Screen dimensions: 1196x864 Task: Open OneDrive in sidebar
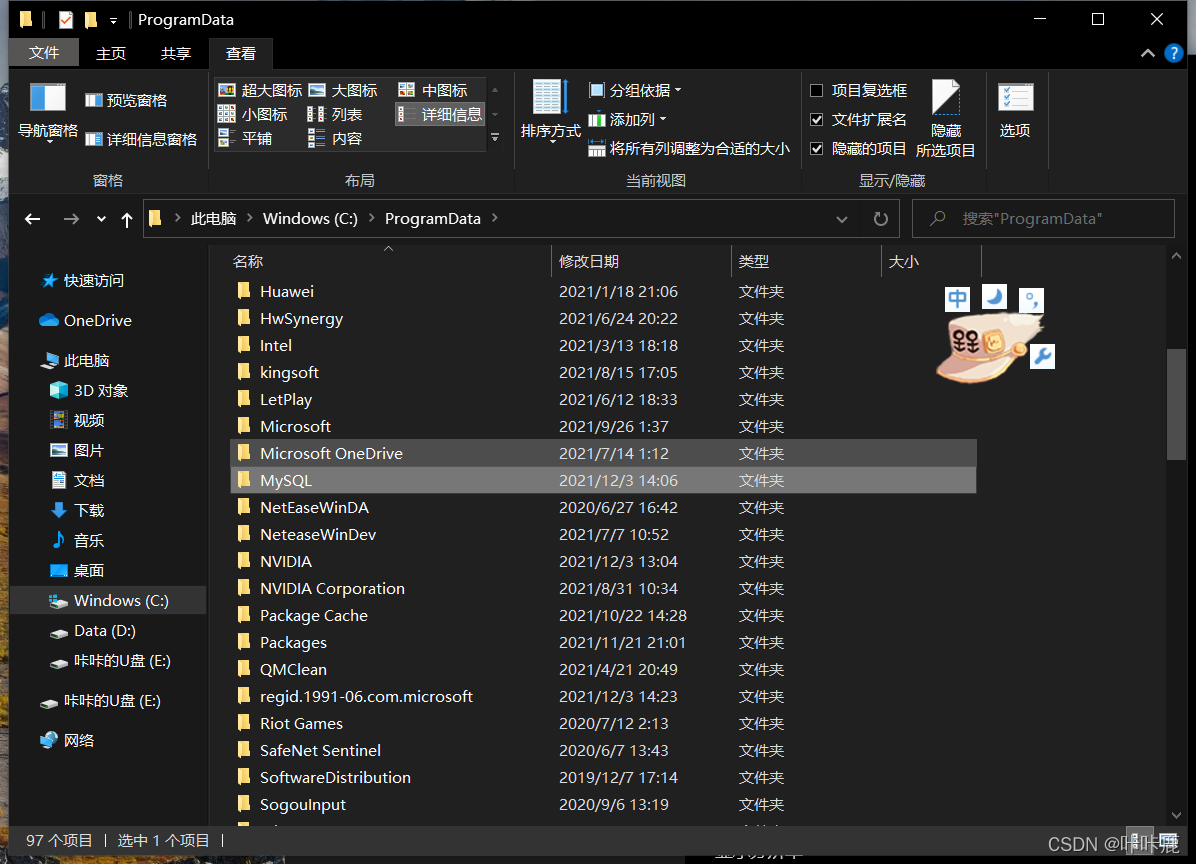pyautogui.click(x=85, y=320)
